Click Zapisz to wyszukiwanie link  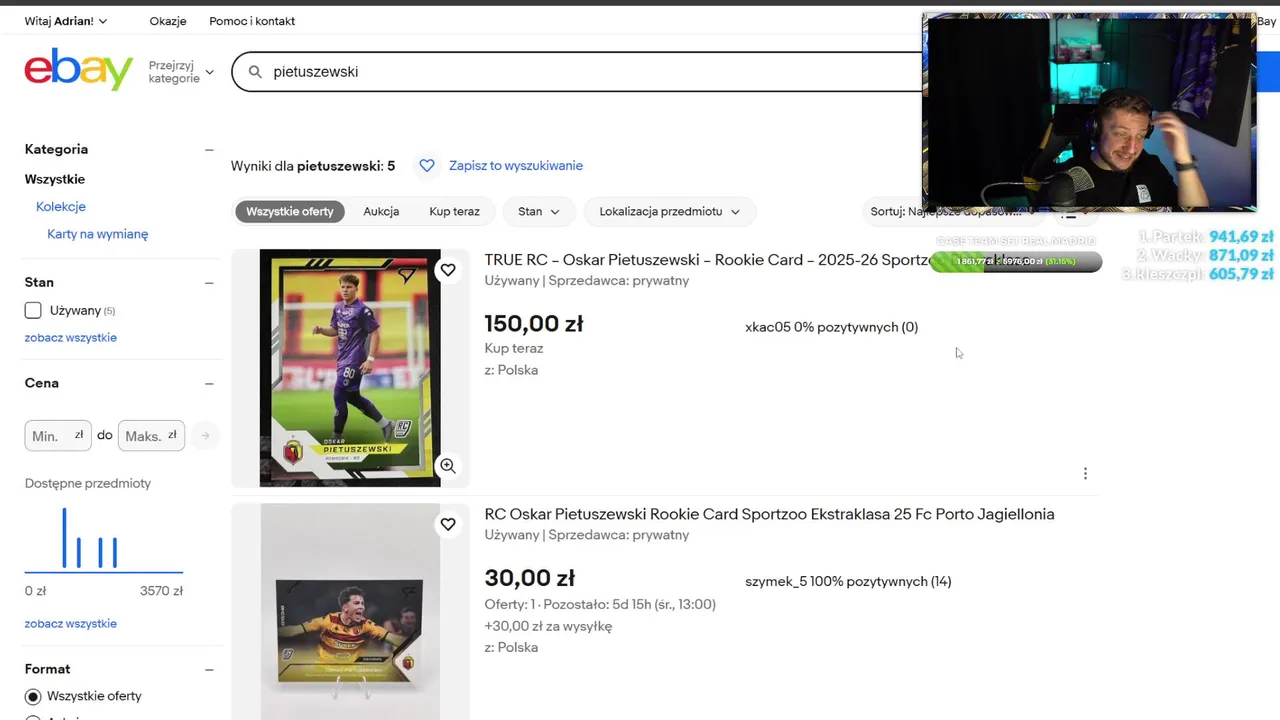click(x=516, y=166)
